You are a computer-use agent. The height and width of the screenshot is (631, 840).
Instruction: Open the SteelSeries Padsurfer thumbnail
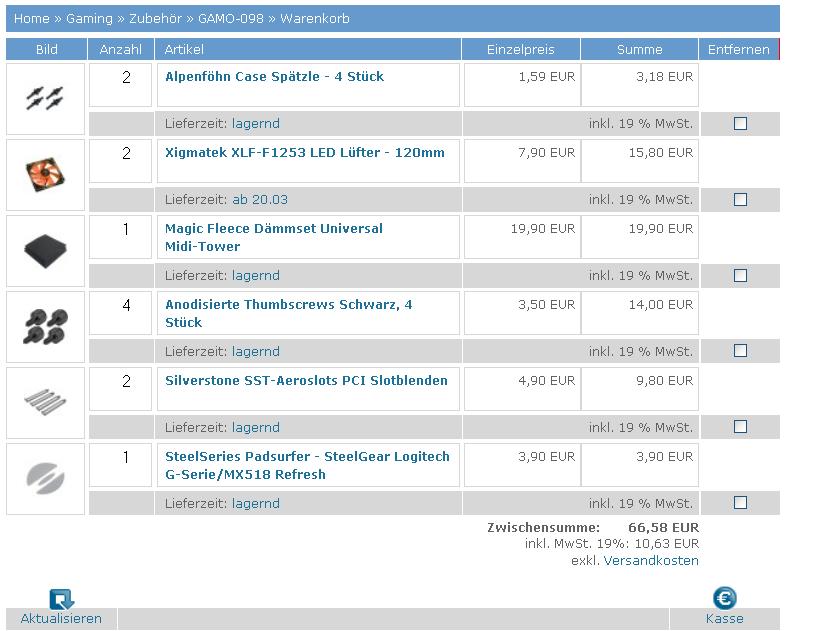[46, 479]
